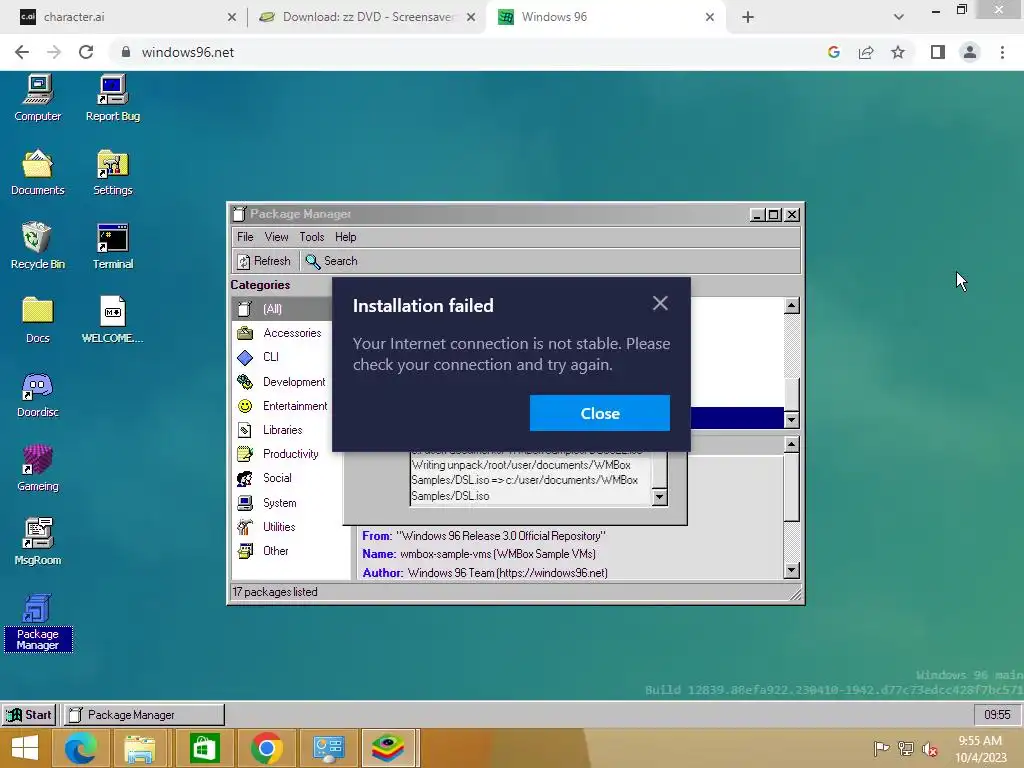Click the tab search dropdown arrow
The width and height of the screenshot is (1024, 768).
[x=899, y=17]
